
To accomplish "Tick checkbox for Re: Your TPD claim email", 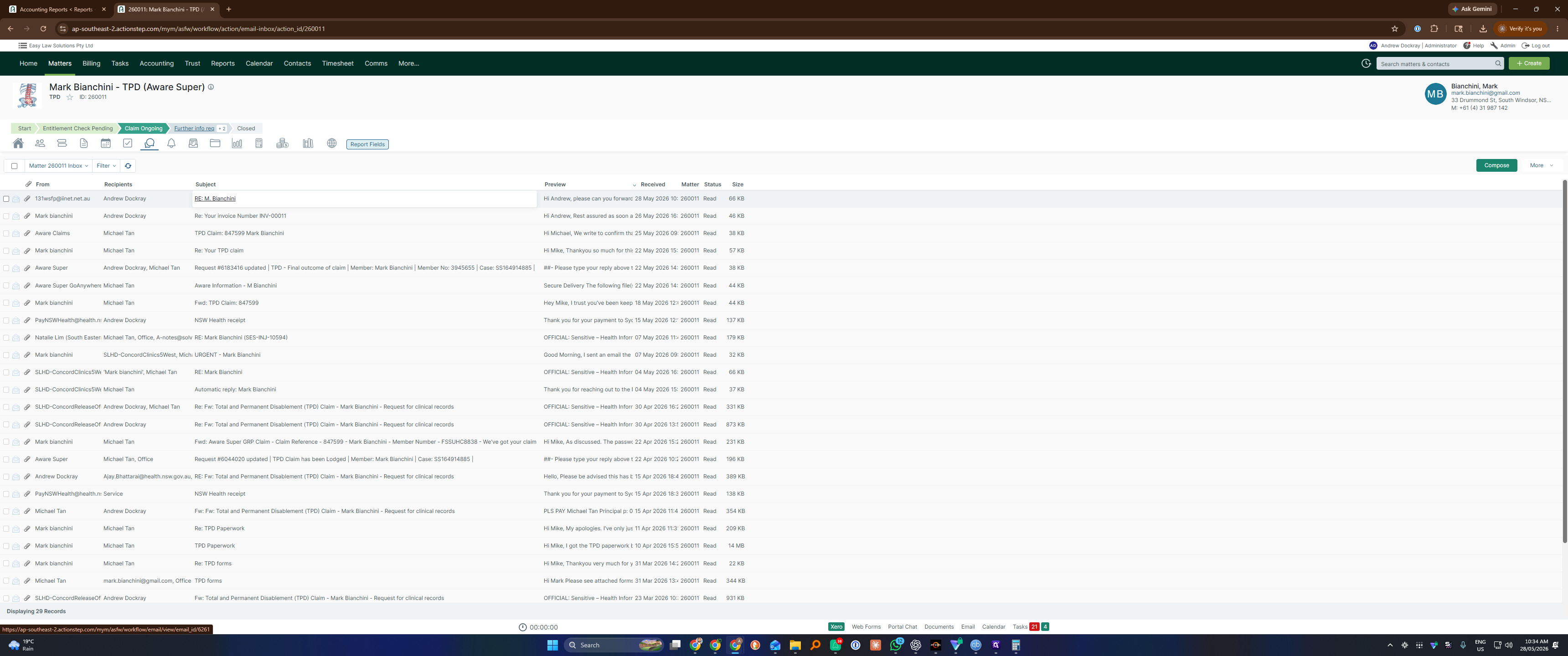I will click(x=6, y=251).
